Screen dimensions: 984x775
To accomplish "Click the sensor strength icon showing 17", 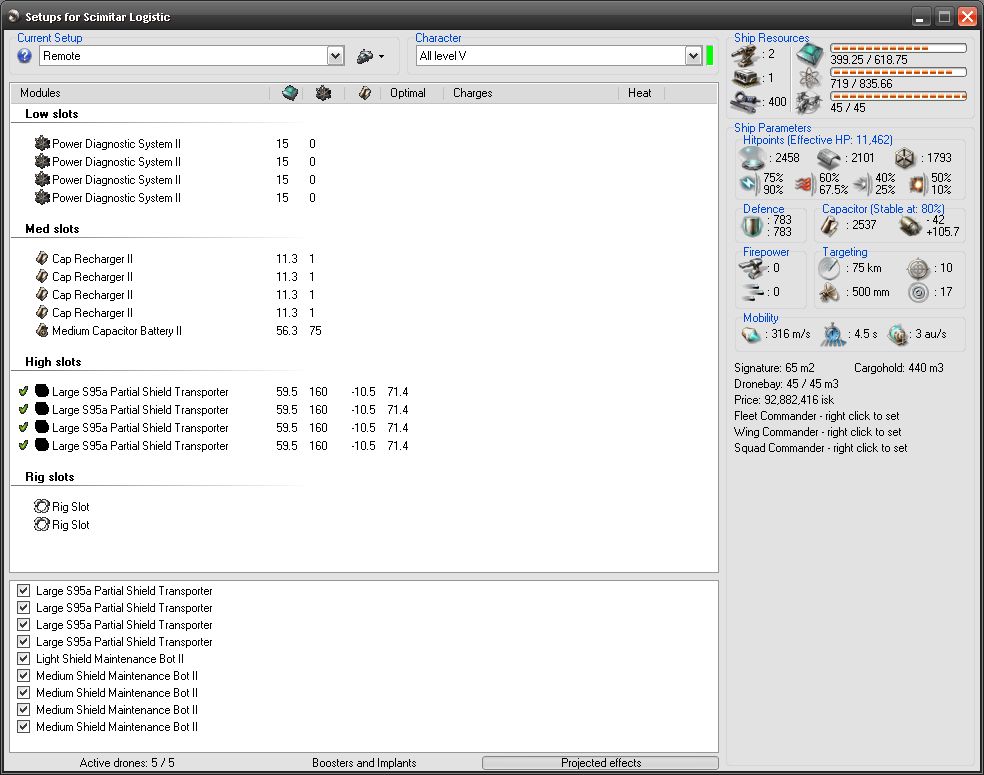I will point(918,292).
